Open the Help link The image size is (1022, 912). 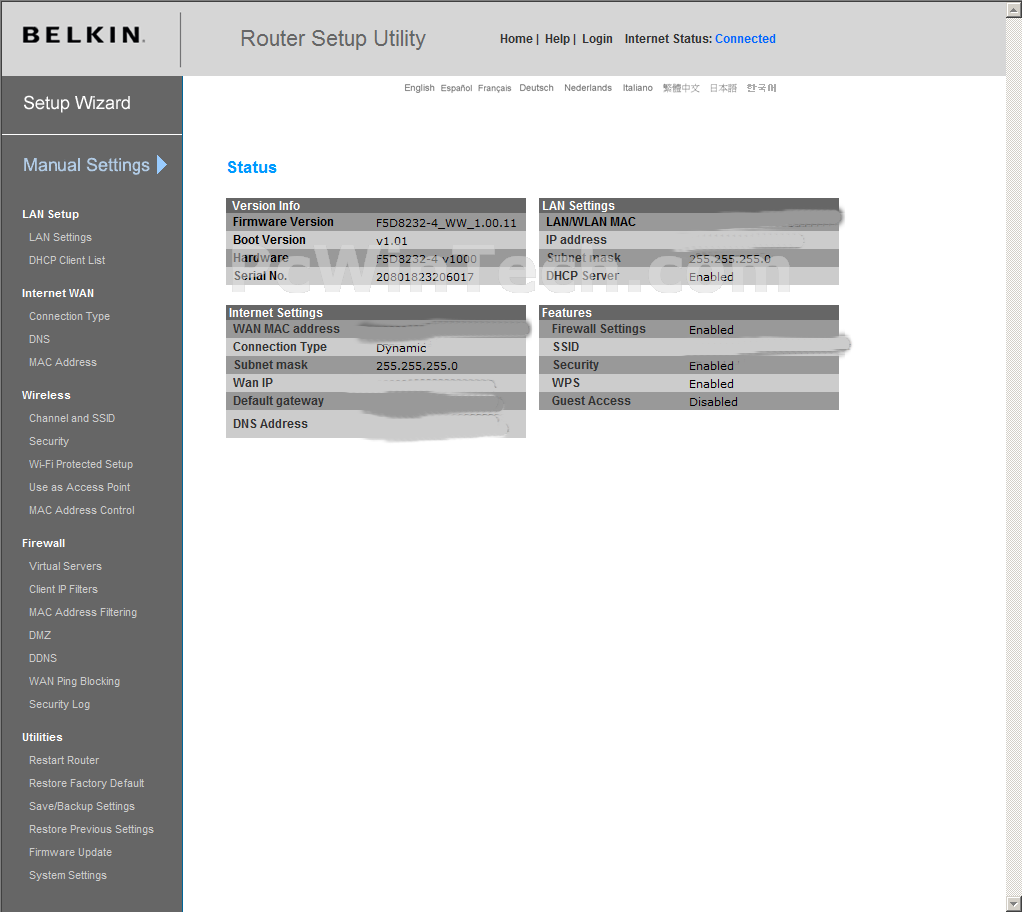point(557,39)
